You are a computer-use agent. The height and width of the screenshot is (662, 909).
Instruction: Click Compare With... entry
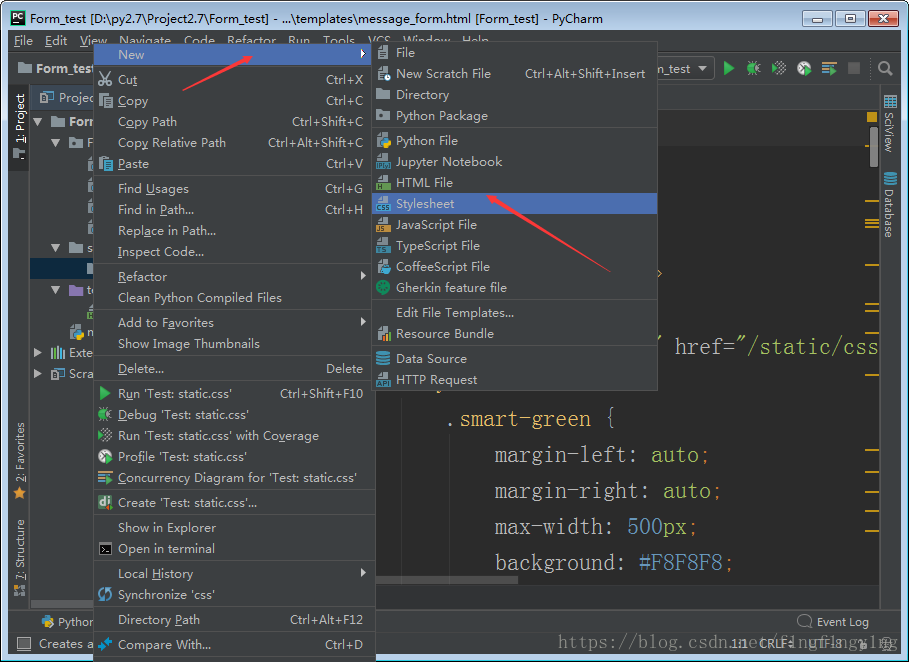(232, 645)
